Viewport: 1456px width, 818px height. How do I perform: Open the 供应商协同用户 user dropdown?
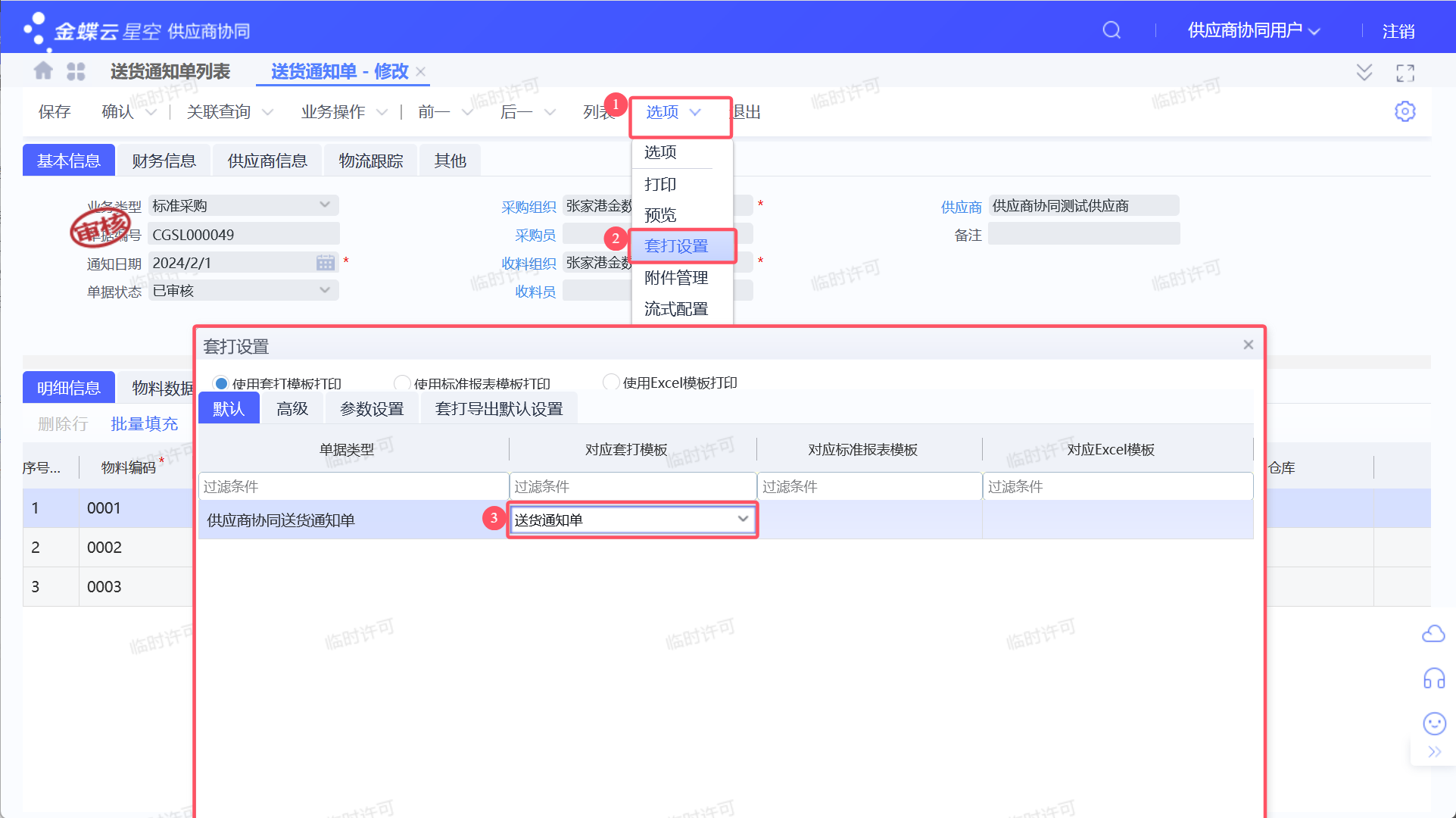(1254, 30)
